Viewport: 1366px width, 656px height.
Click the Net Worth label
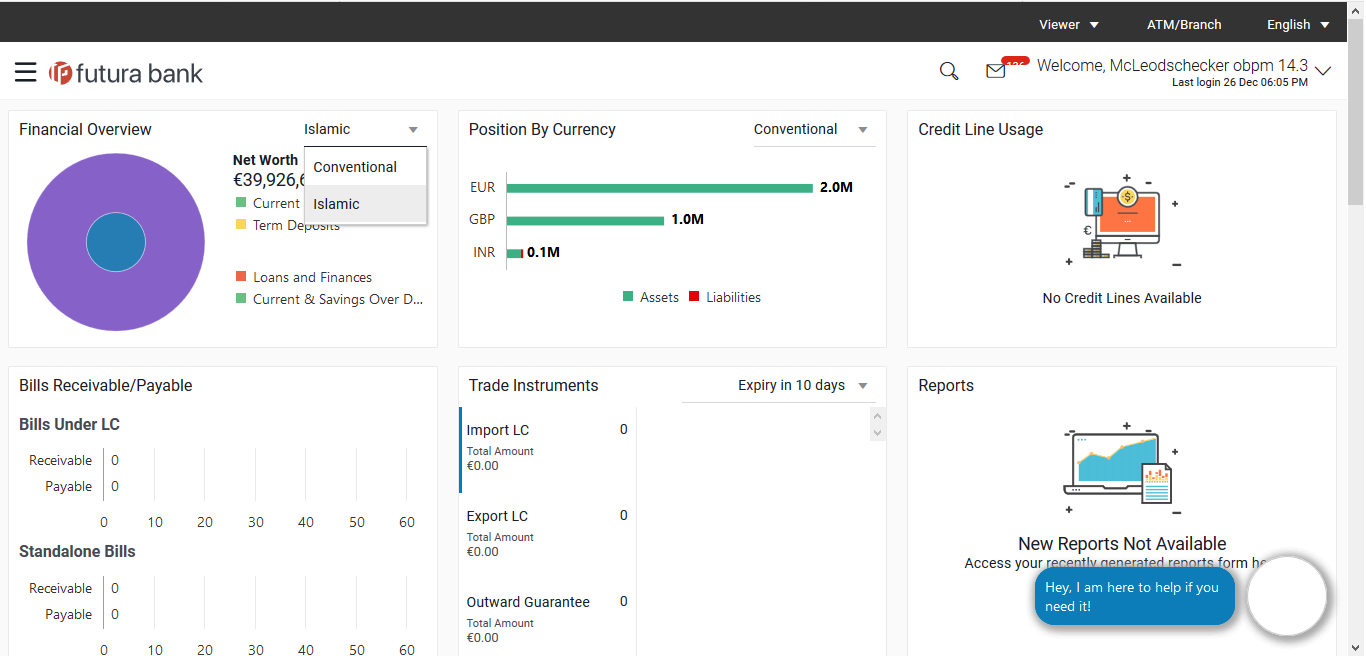pyautogui.click(x=265, y=160)
